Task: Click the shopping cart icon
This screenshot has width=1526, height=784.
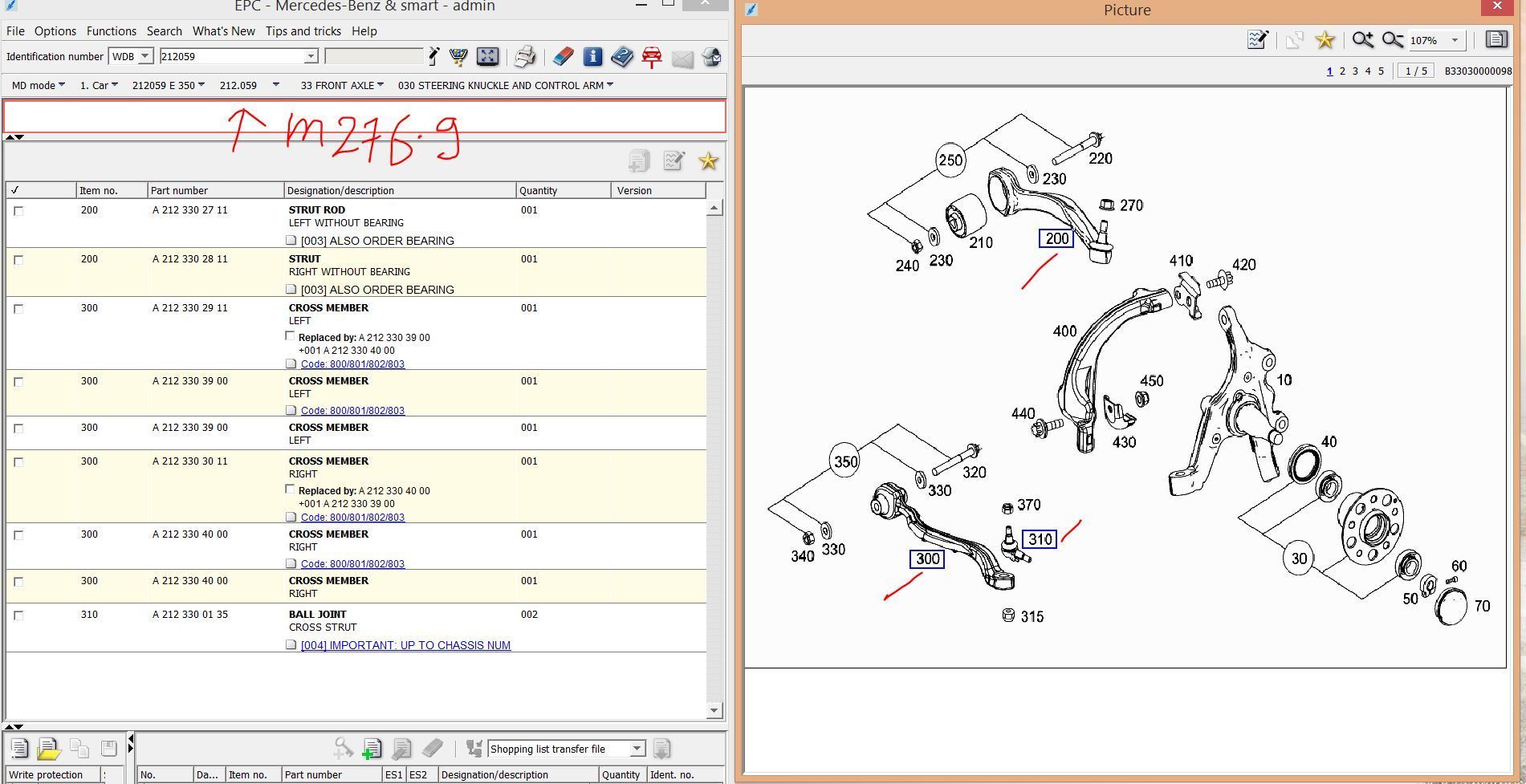Action: coord(458,57)
